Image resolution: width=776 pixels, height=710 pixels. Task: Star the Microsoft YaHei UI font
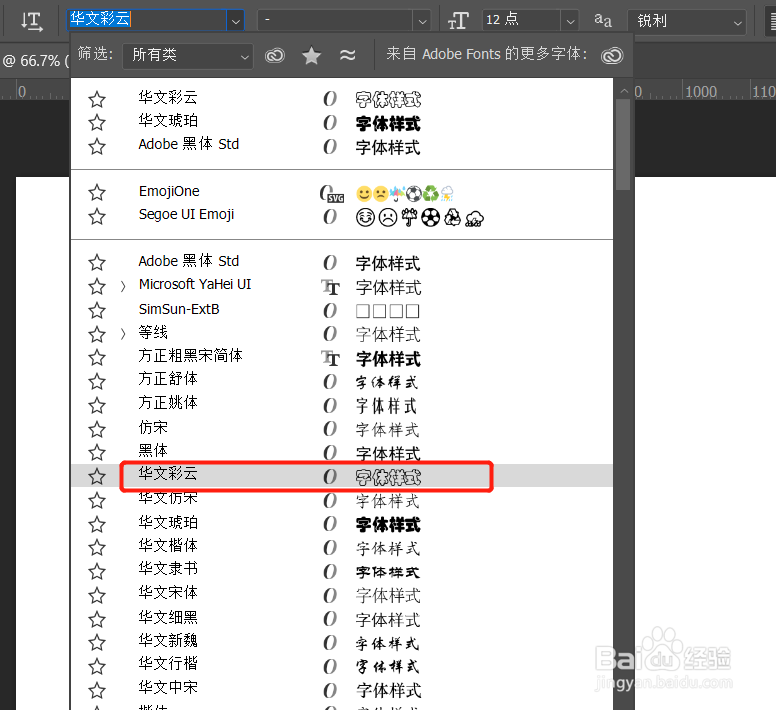pos(97,286)
